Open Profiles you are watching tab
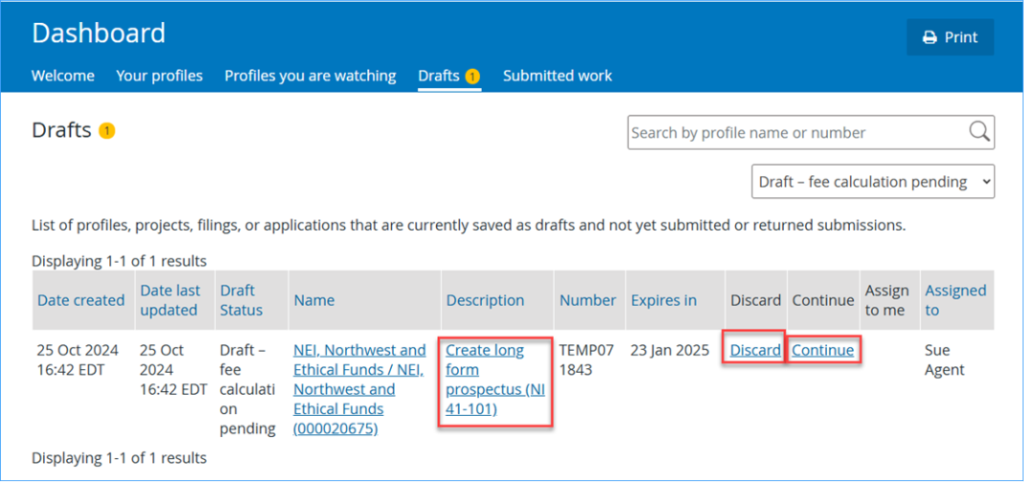Screen dimensions: 1024x482 coord(310,76)
